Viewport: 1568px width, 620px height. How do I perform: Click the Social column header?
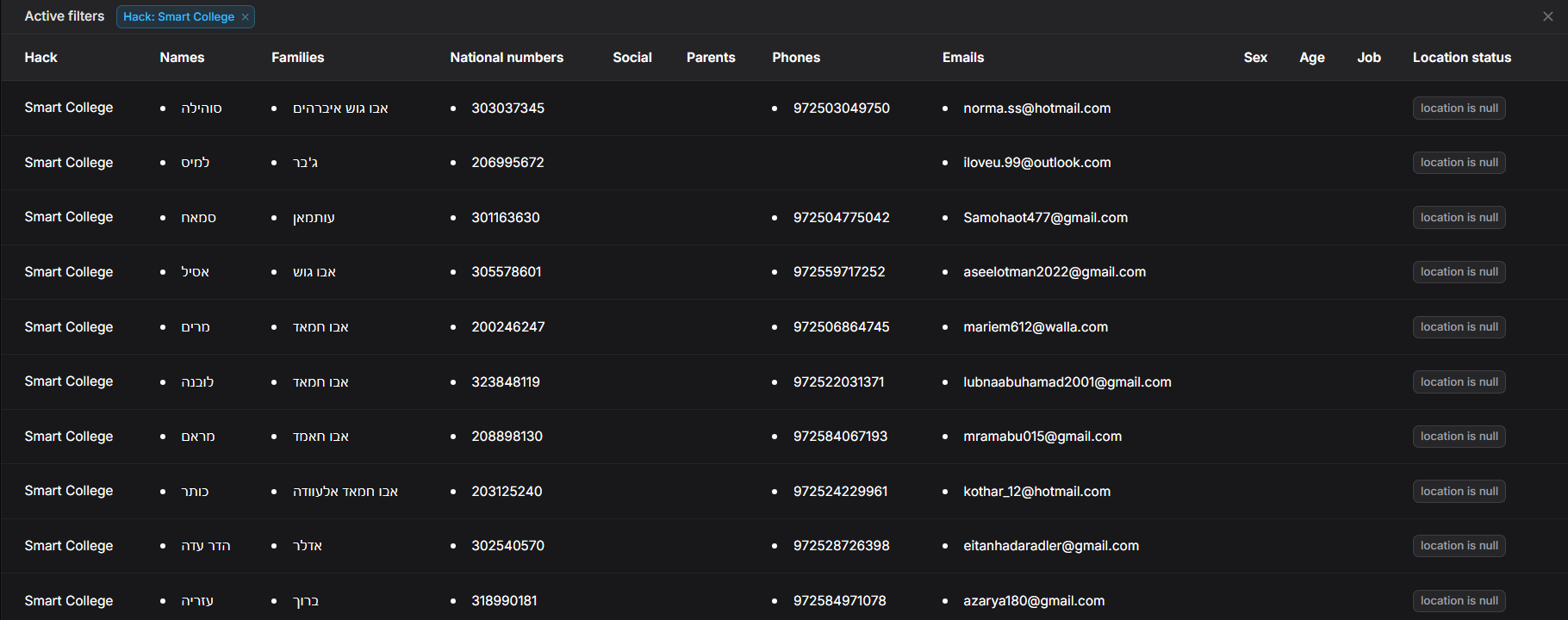tap(632, 58)
